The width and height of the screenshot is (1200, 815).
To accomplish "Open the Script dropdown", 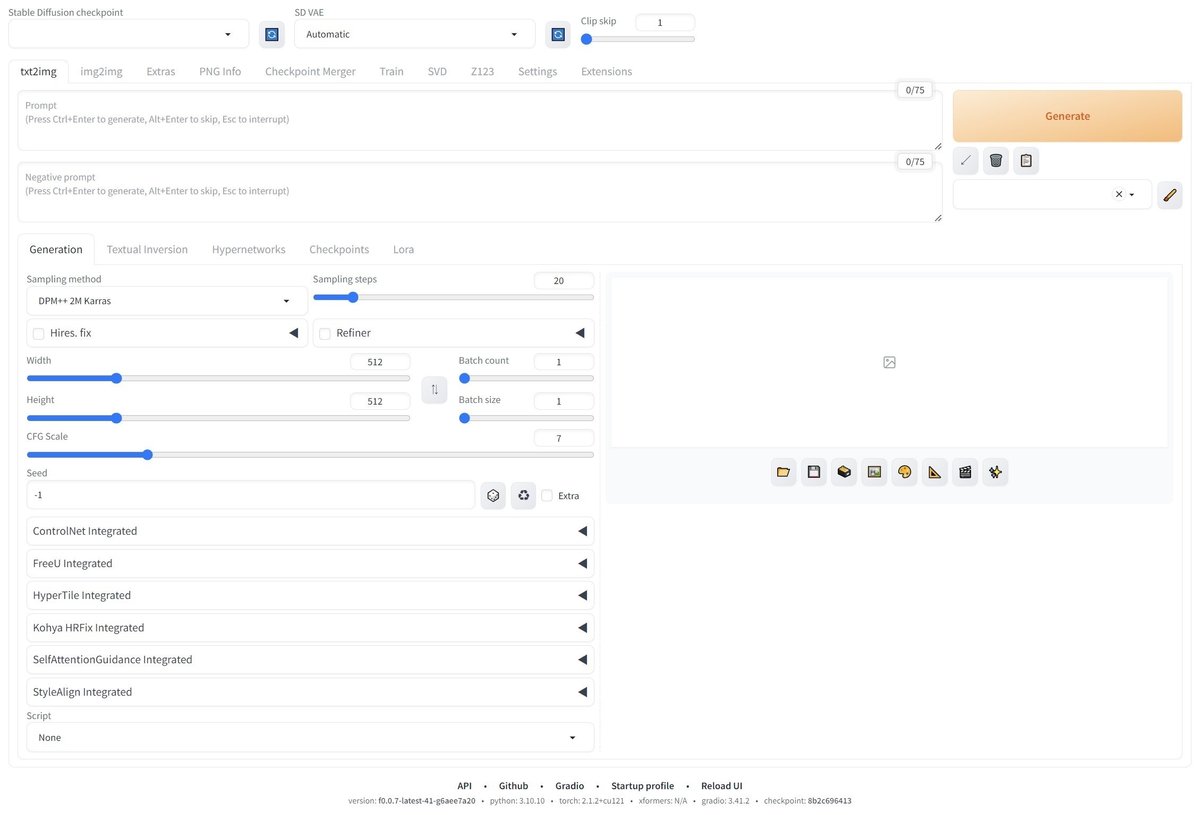I will click(310, 737).
